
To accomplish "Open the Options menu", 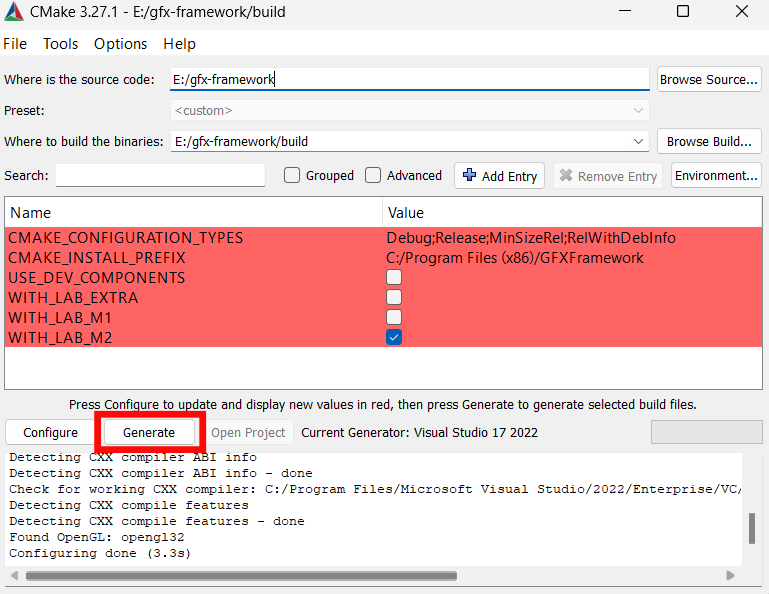I will coord(121,44).
